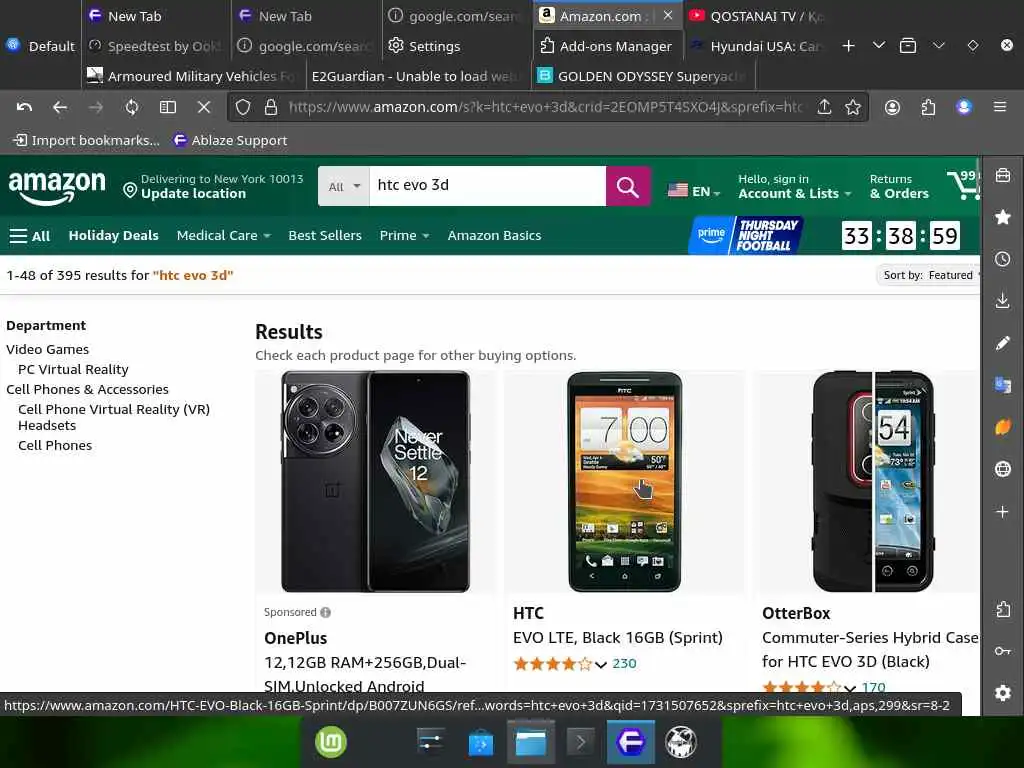
Task: Open the account circle icon in toolbar
Action: coord(892,107)
